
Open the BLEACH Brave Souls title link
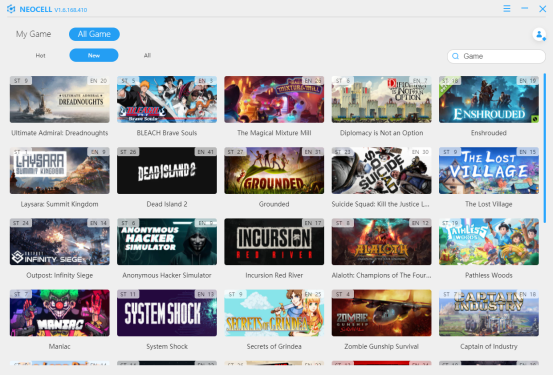[167, 133]
